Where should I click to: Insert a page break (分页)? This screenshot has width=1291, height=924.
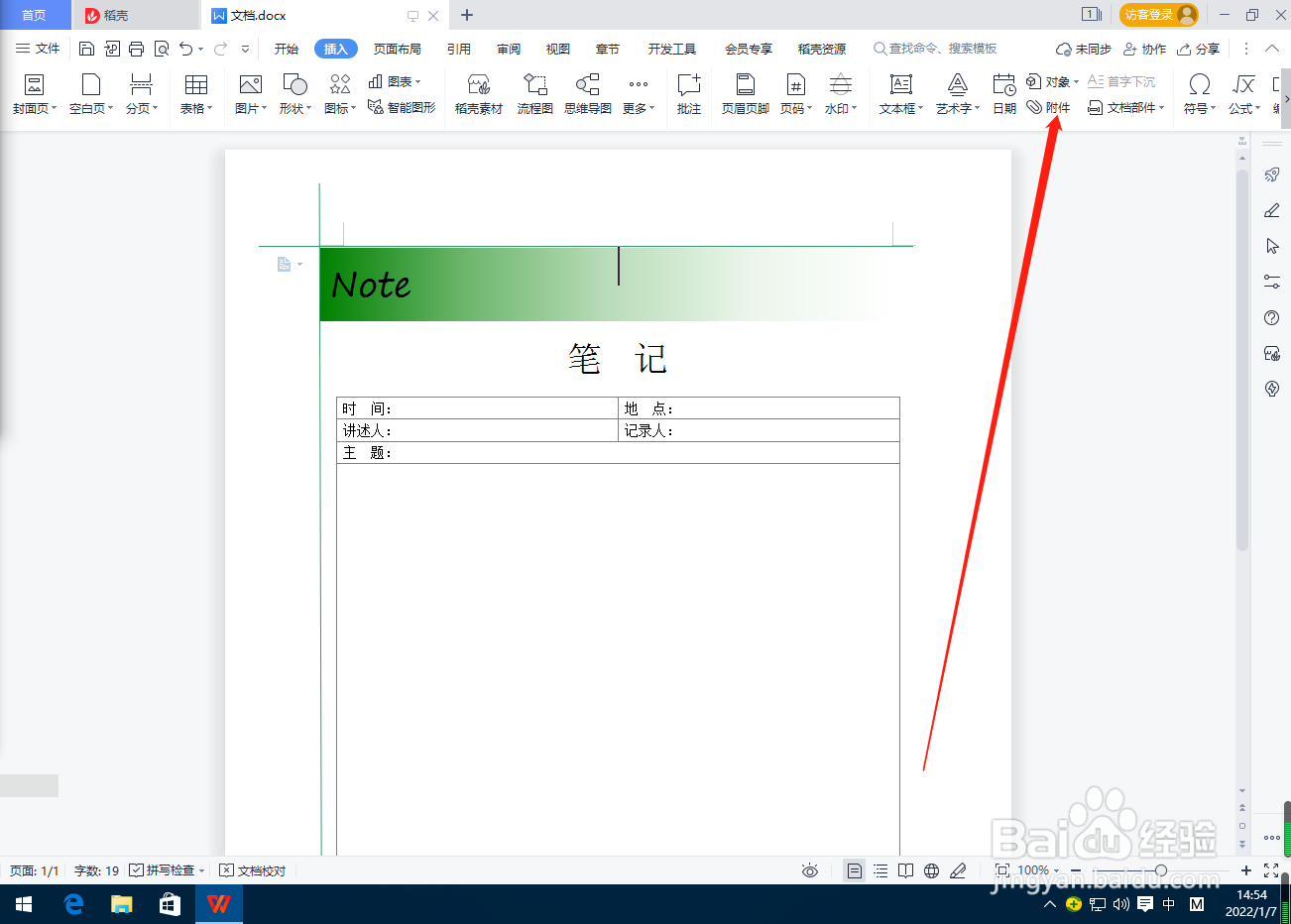[x=142, y=94]
